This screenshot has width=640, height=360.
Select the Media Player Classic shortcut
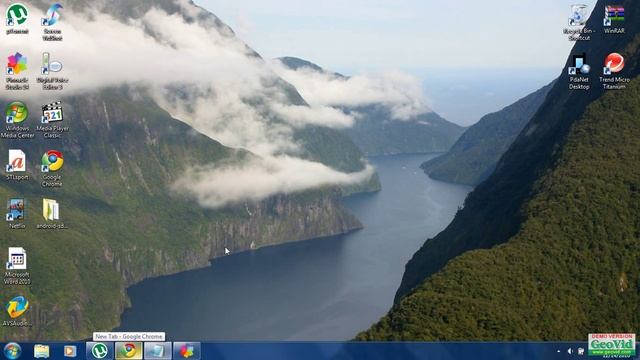tap(52, 120)
